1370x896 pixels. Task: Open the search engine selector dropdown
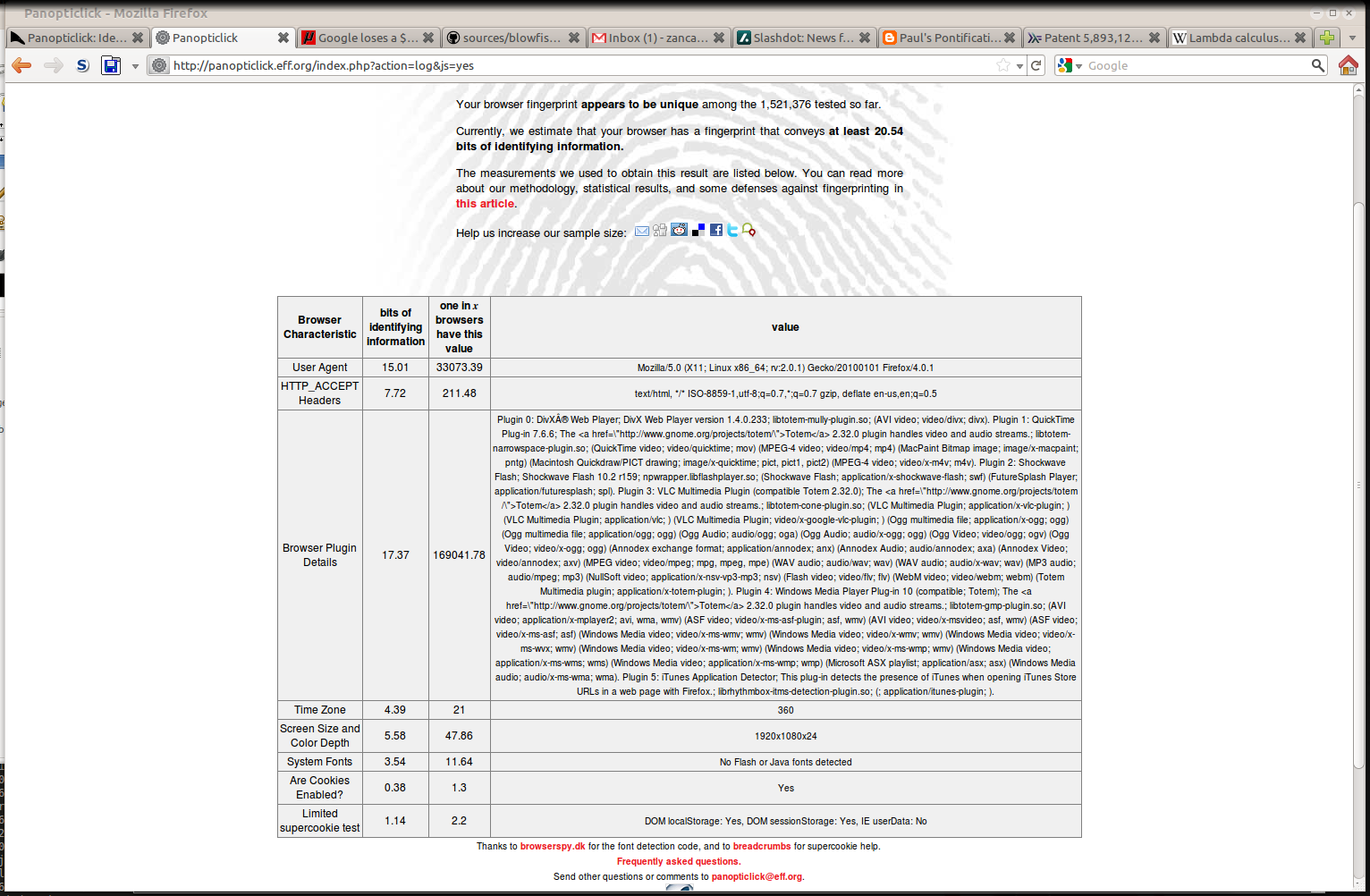(1069, 65)
